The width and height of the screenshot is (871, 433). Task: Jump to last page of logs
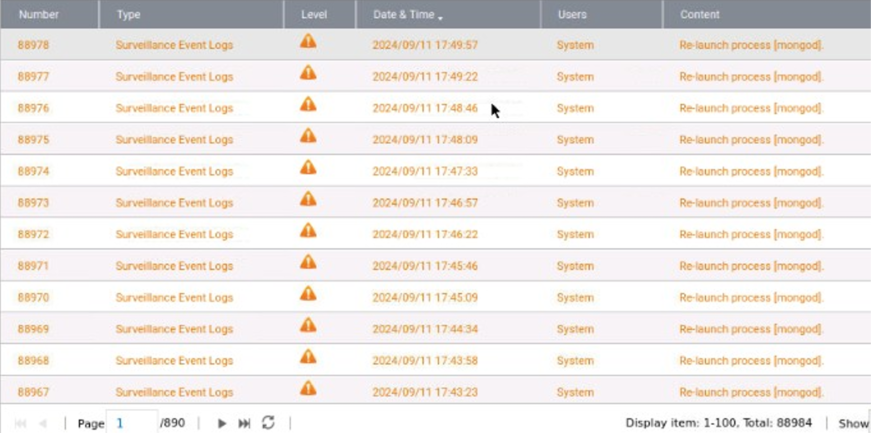244,424
